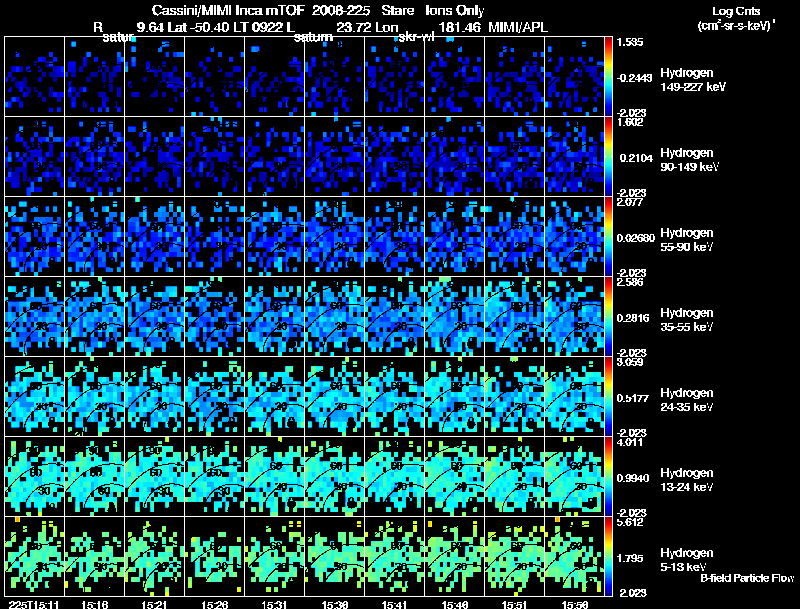Open the 15:31 panel in the 90-149 keV row

[x=274, y=157]
